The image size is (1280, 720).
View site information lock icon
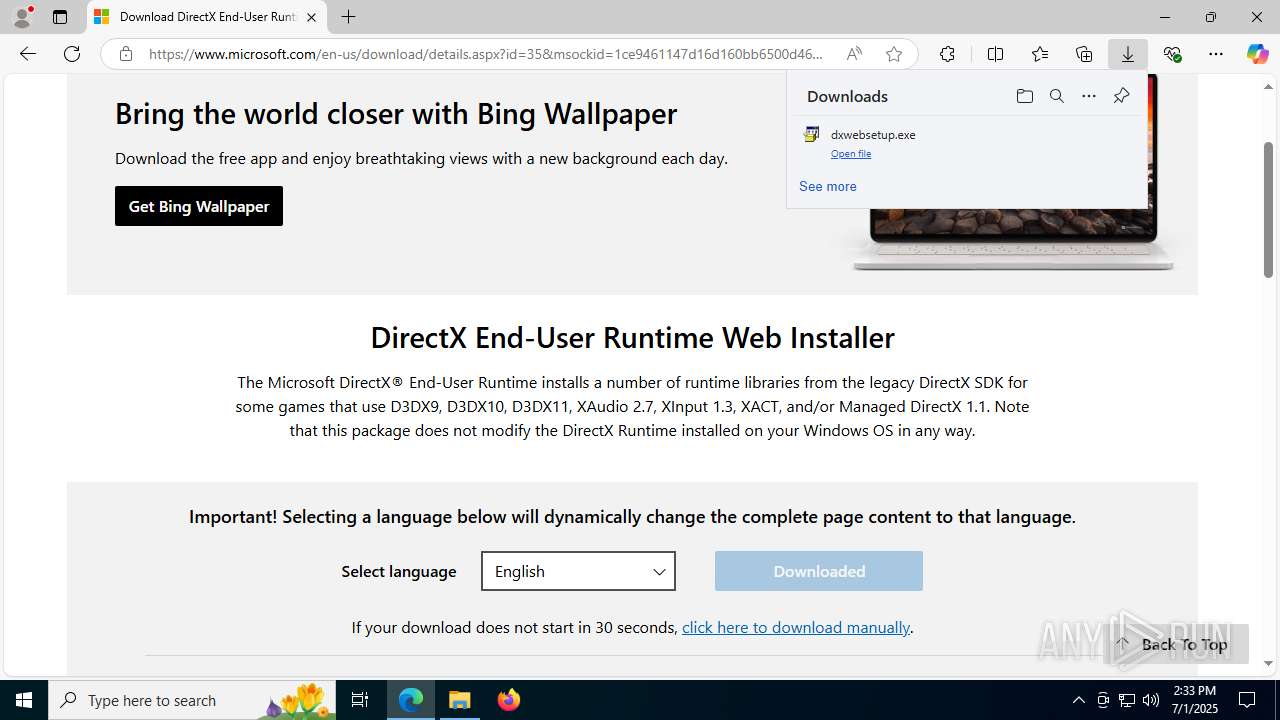click(x=126, y=54)
